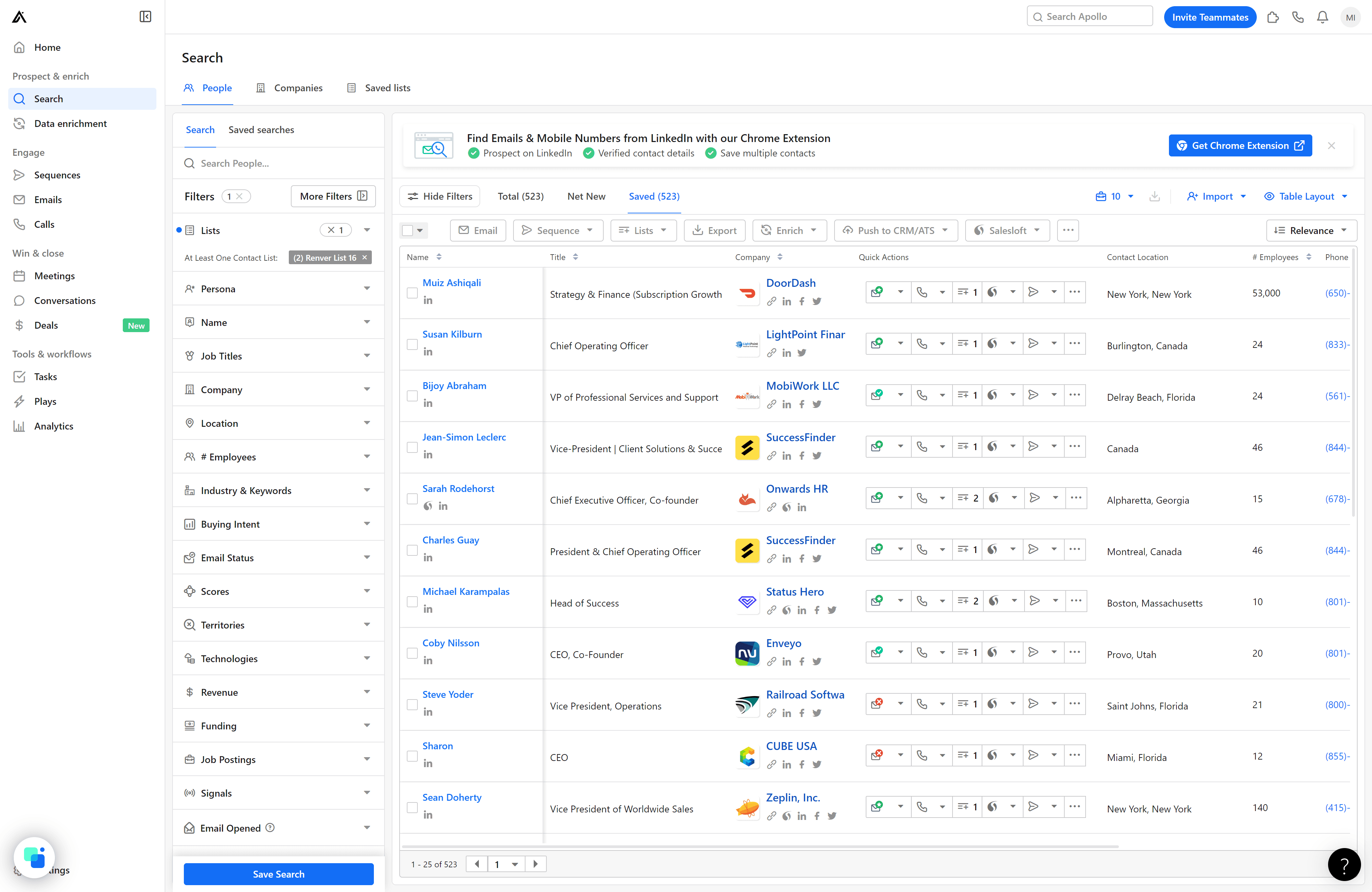This screenshot has height=892, width=1372.
Task: Click the Hide Filters button
Action: pos(440,197)
